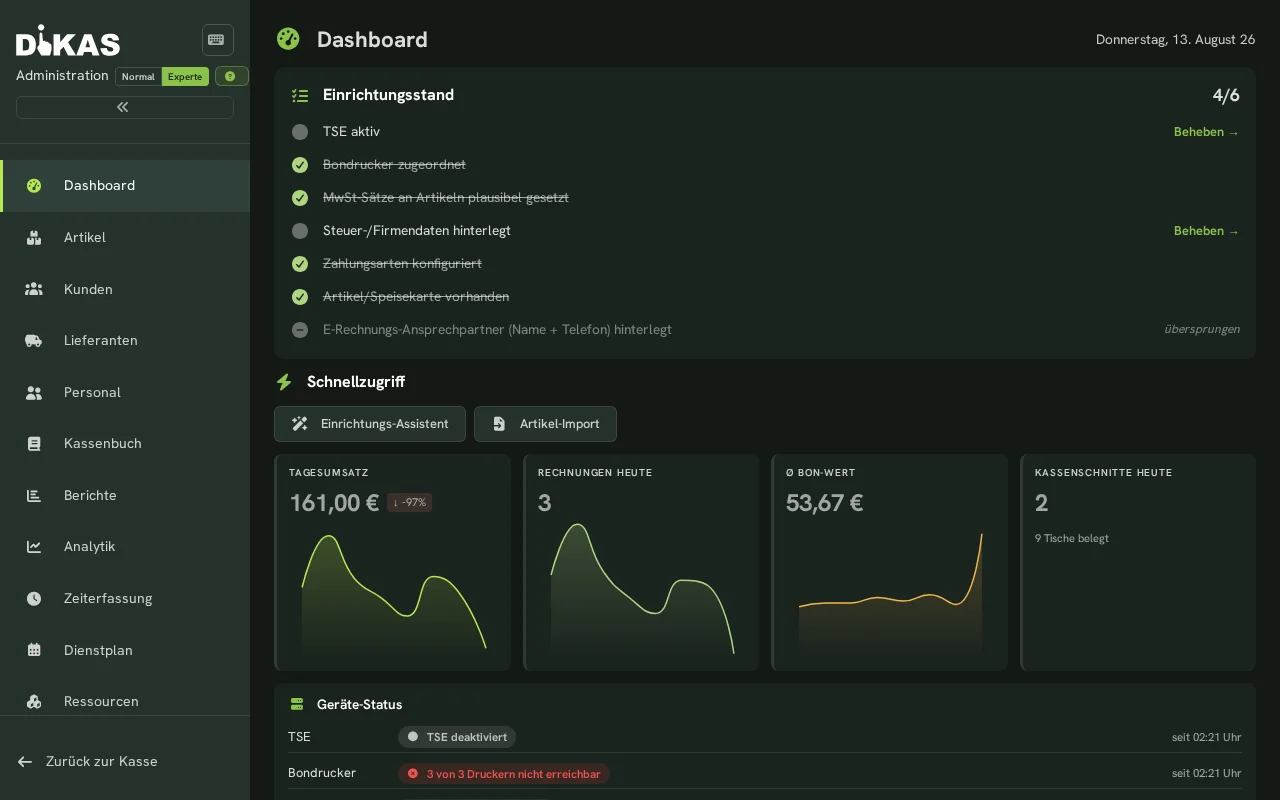1280x800 pixels.
Task: Navigate to Analytik
Action: [x=125, y=546]
